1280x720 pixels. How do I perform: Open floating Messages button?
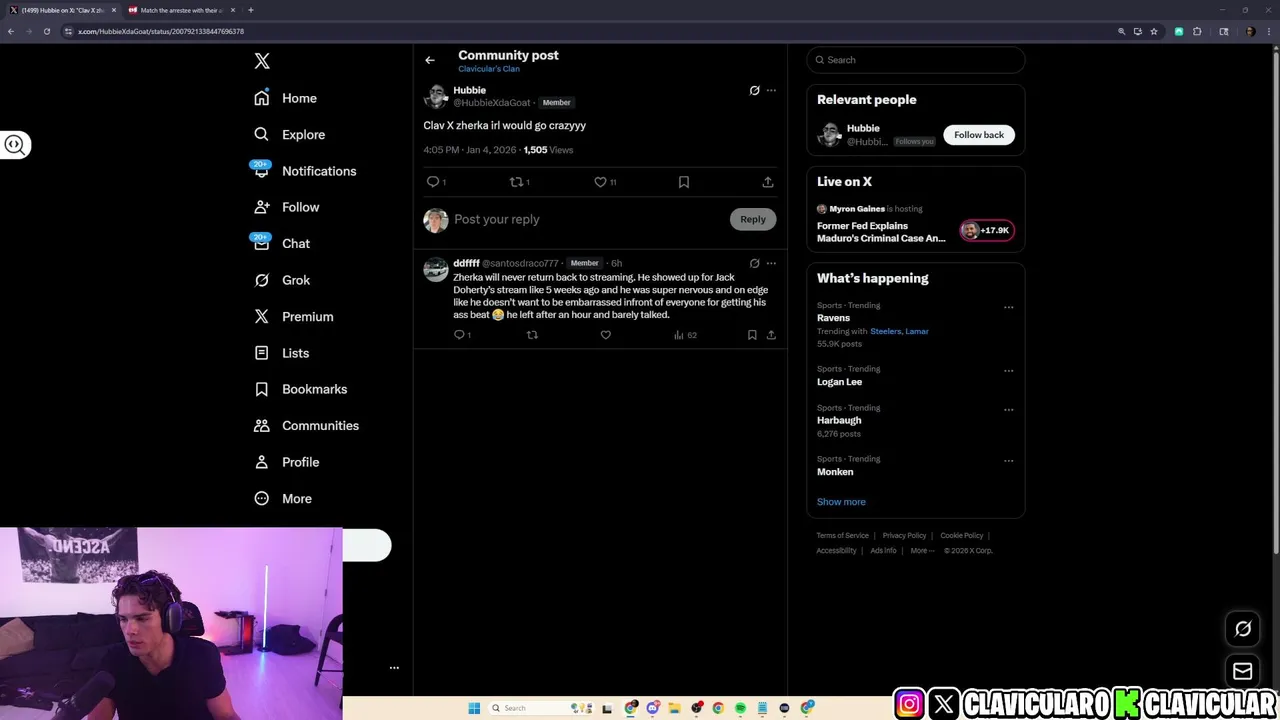pos(1243,672)
